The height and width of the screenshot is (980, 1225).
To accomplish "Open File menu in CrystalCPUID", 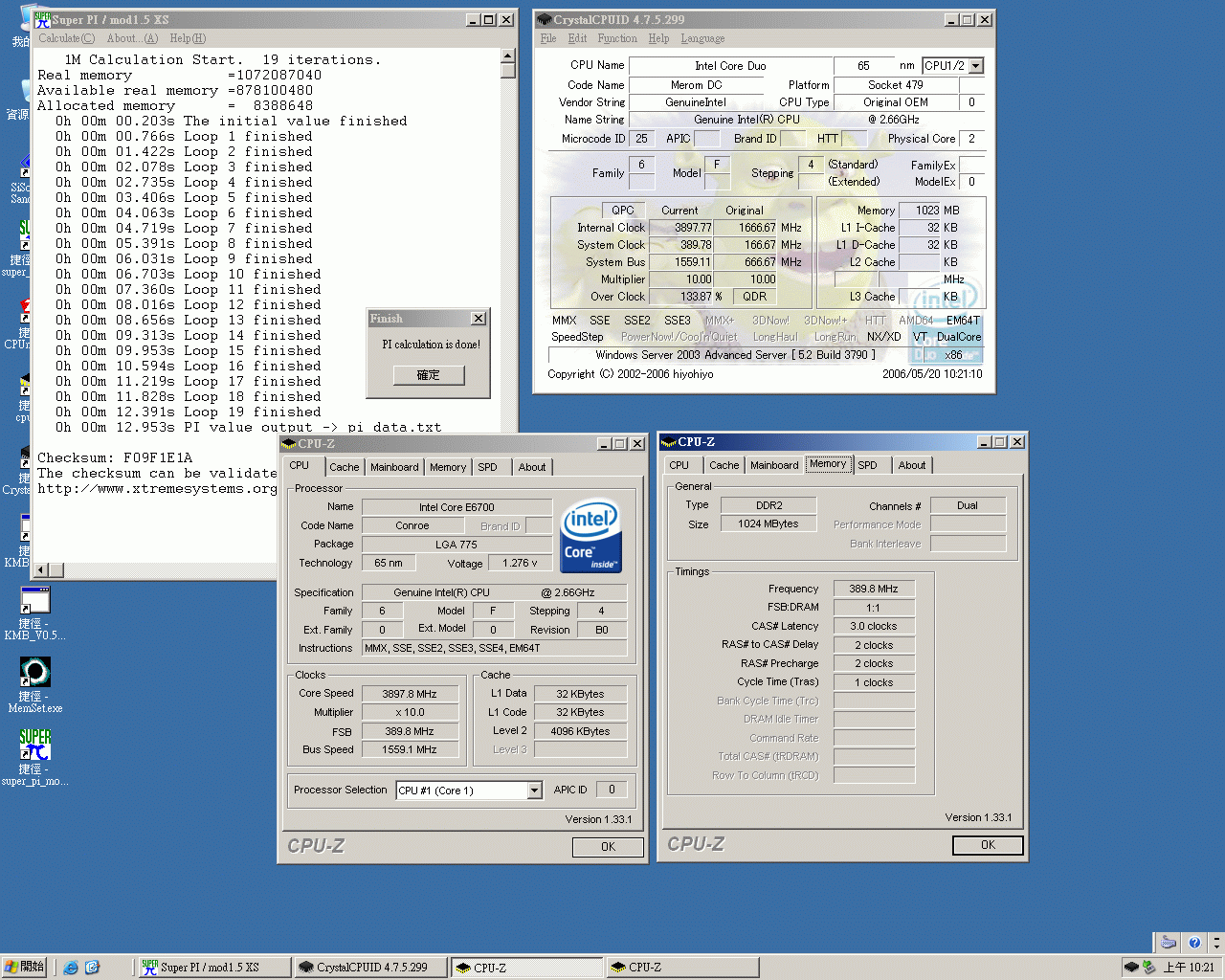I will coord(548,38).
